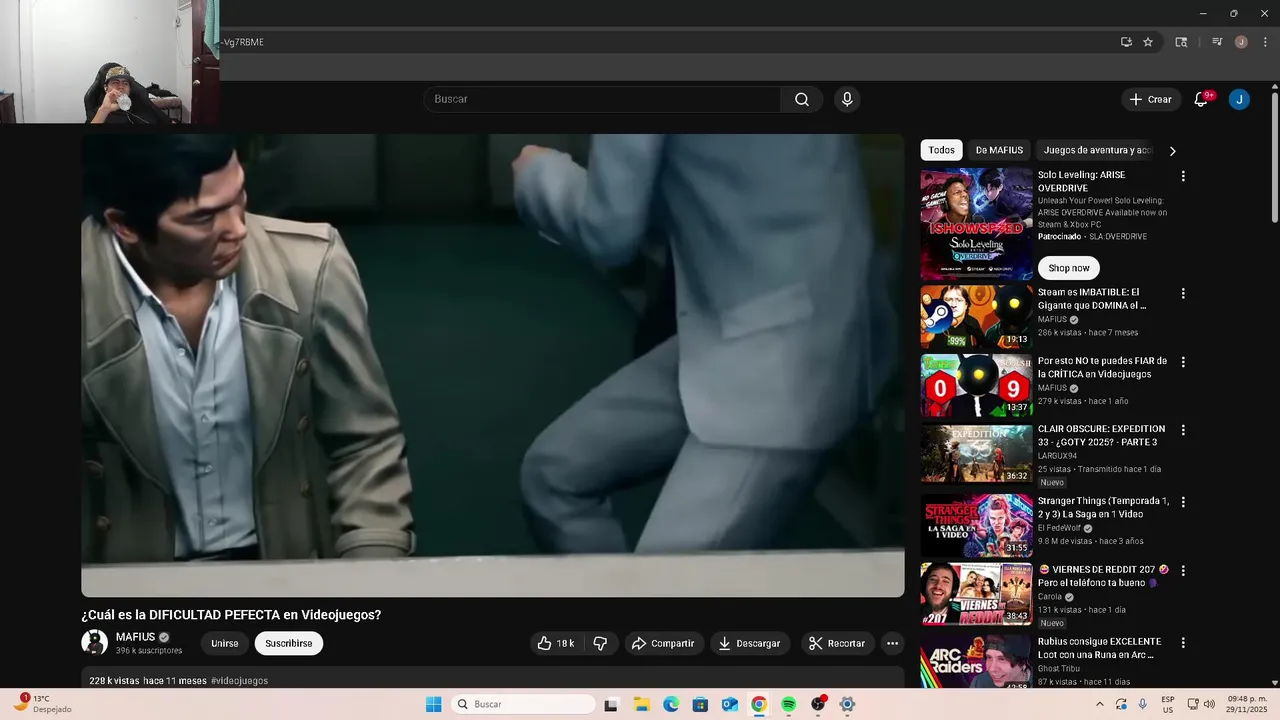Open options for Por esto NO te puedes FIAR video
Screen dimensions: 1280x720
(x=1183, y=362)
